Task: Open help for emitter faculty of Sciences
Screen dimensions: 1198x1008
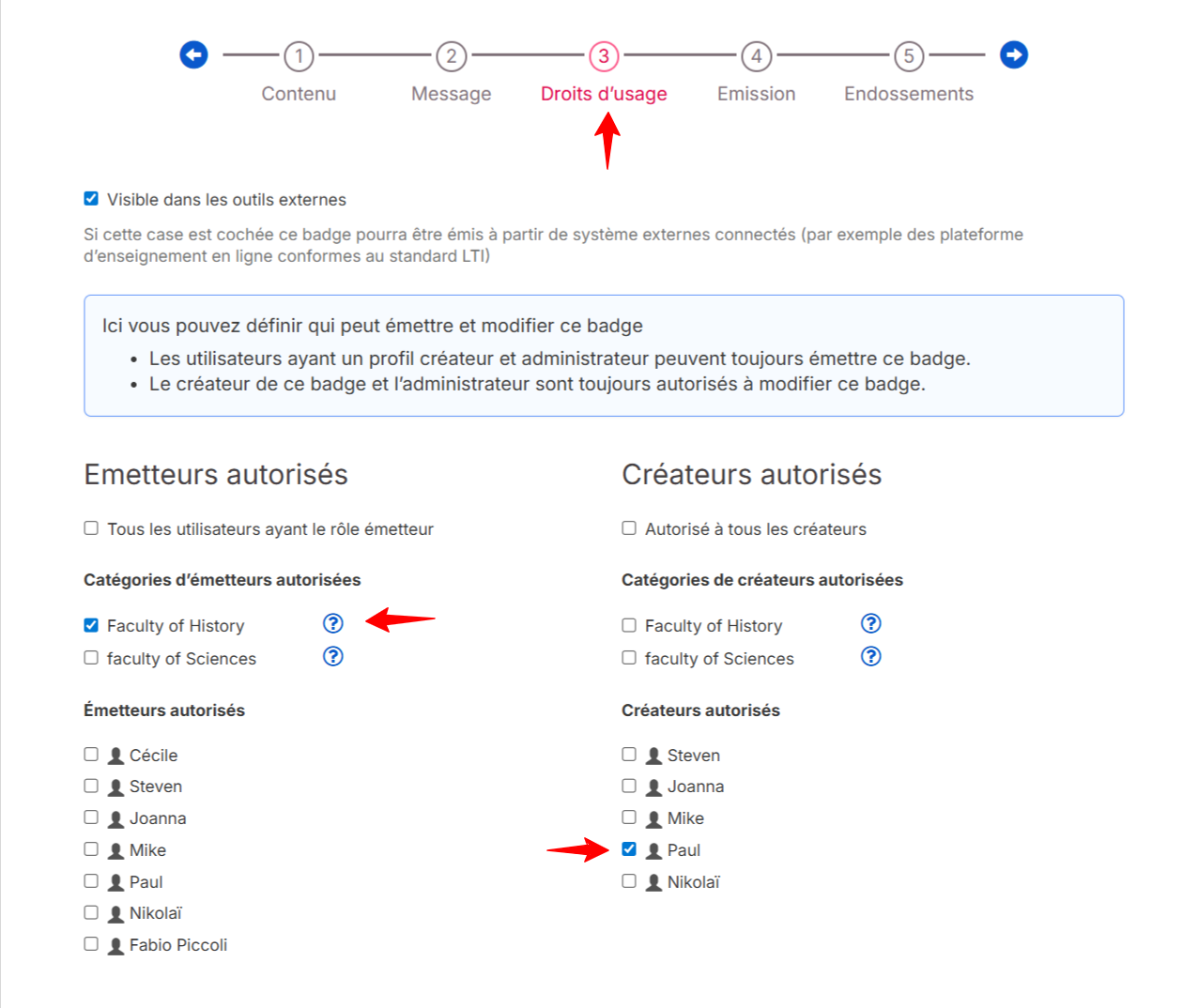Action: pos(333,657)
